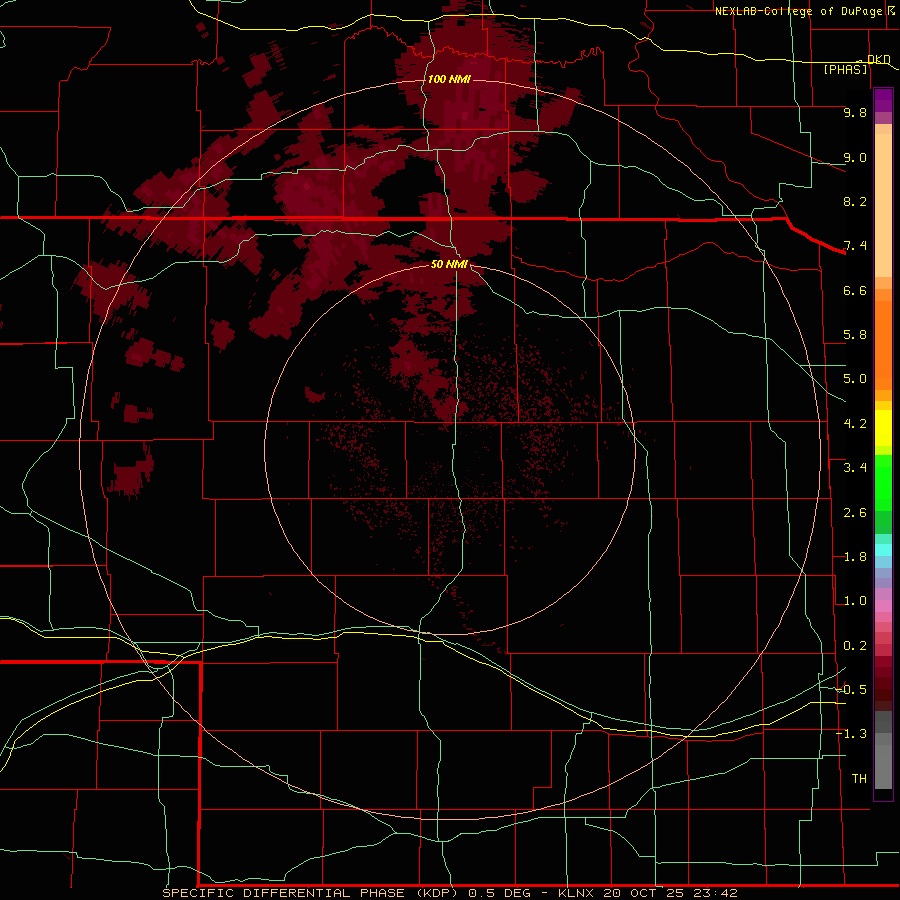The width and height of the screenshot is (900, 900).
Task: Click the SPECIFIC DIFFERENTIAL PHASE (KDP) caption text
Action: [310, 893]
